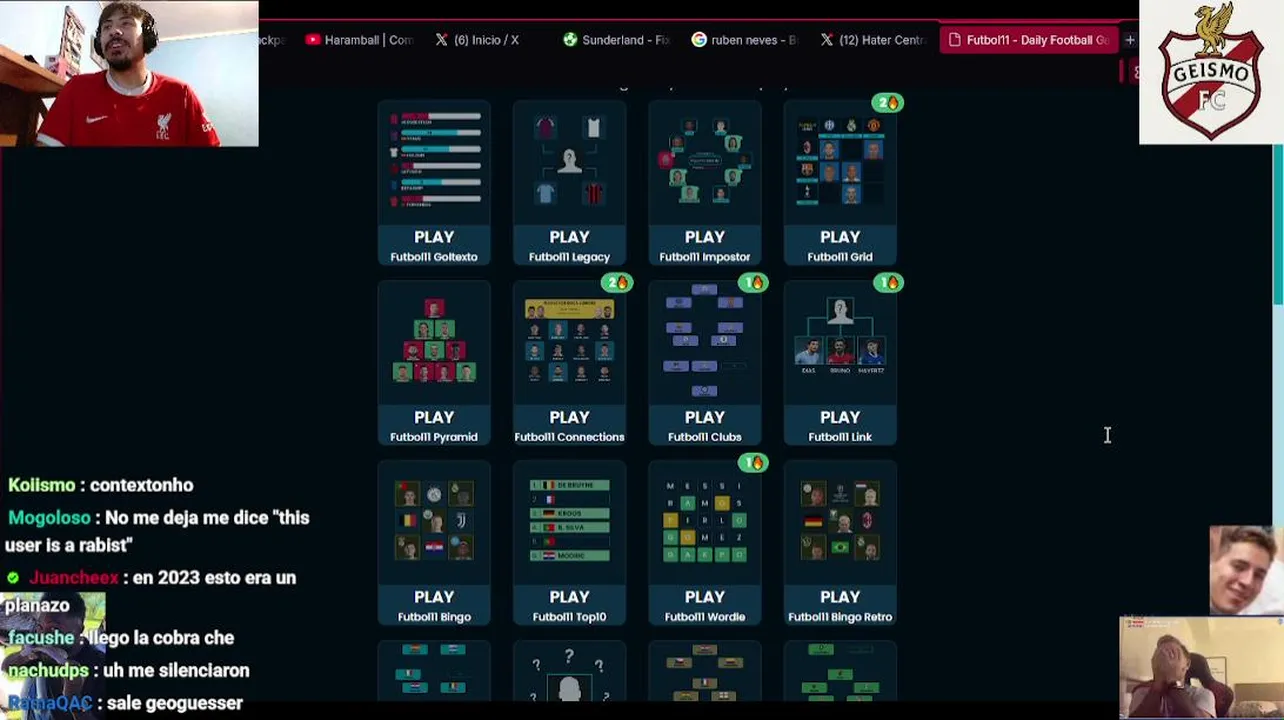The image size is (1284, 720).
Task: Open the Bingo Retro thumbnail
Action: (x=840, y=520)
